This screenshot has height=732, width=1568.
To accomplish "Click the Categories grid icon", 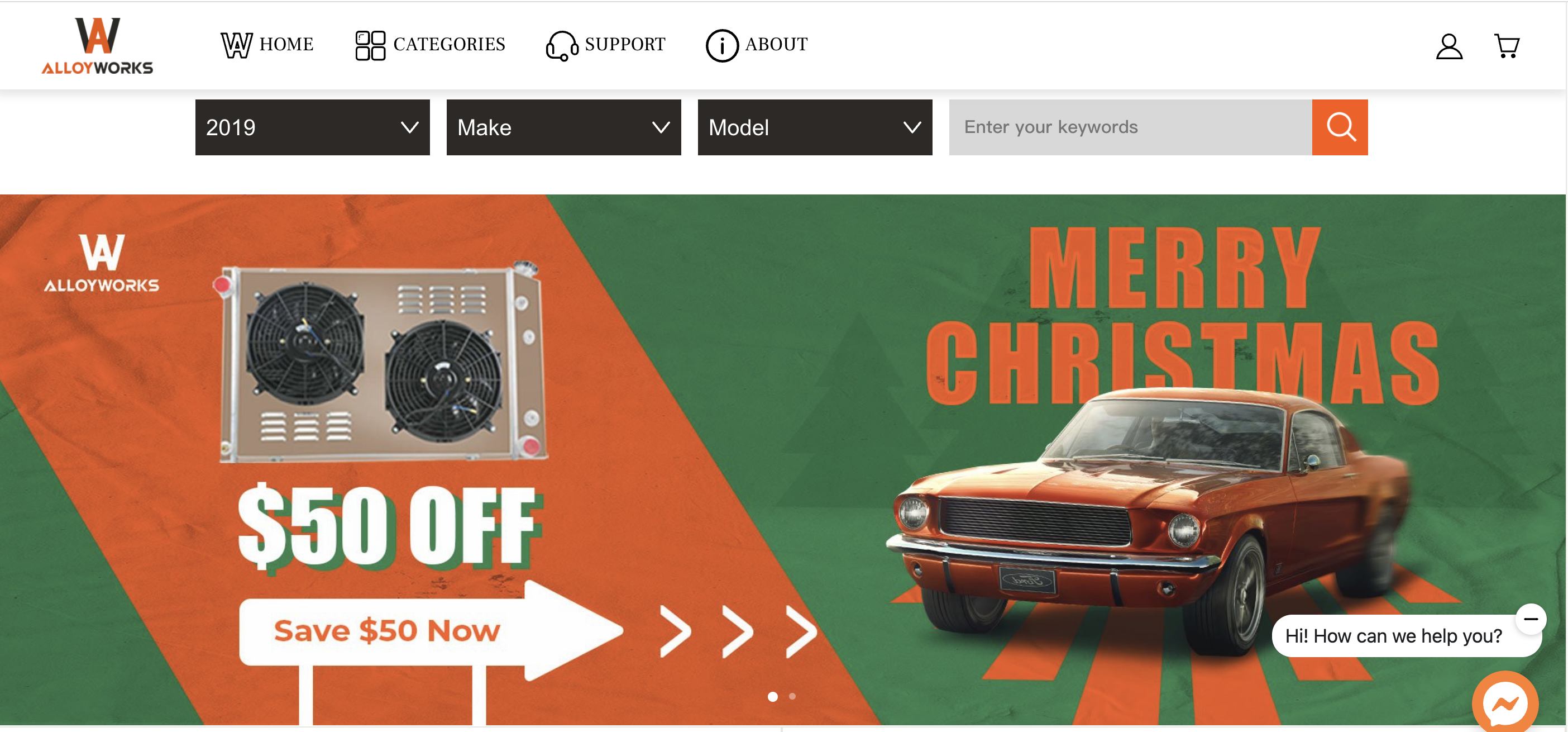I will (x=370, y=46).
